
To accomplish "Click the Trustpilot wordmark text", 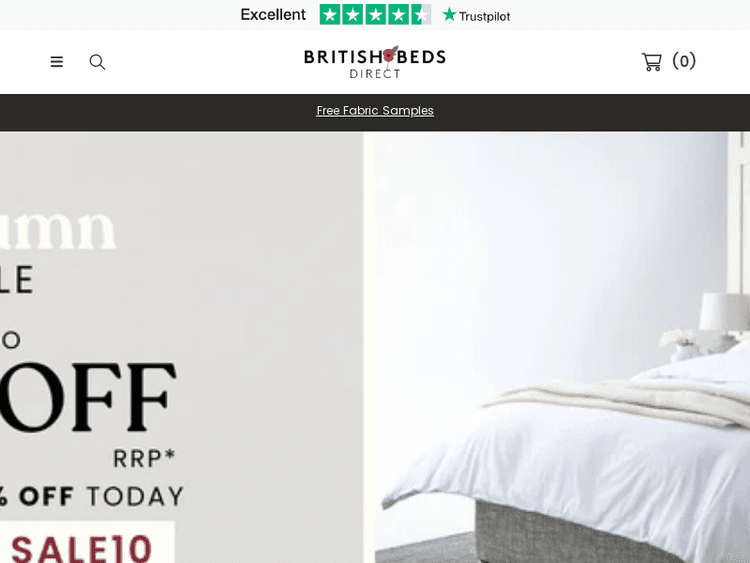I will click(485, 17).
